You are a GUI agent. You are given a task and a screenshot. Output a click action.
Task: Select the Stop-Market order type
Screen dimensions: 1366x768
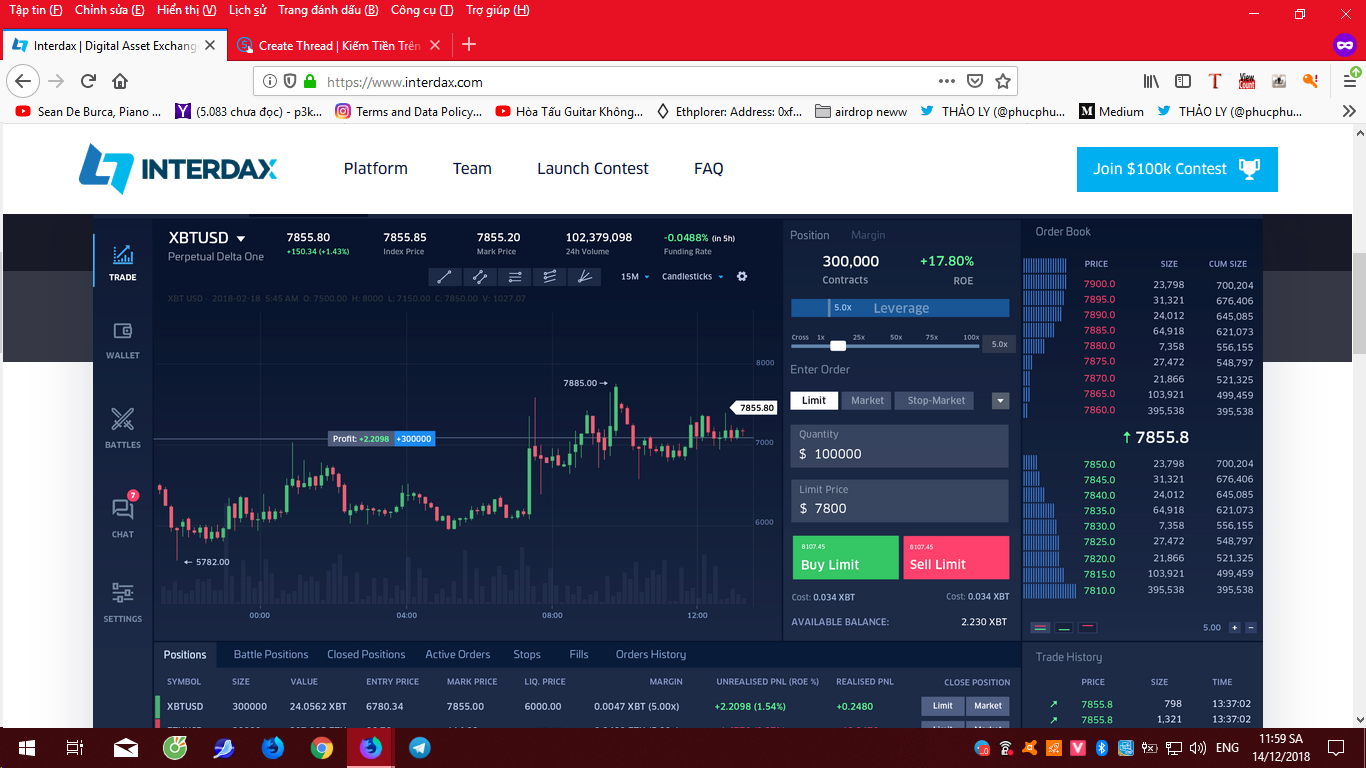[936, 401]
